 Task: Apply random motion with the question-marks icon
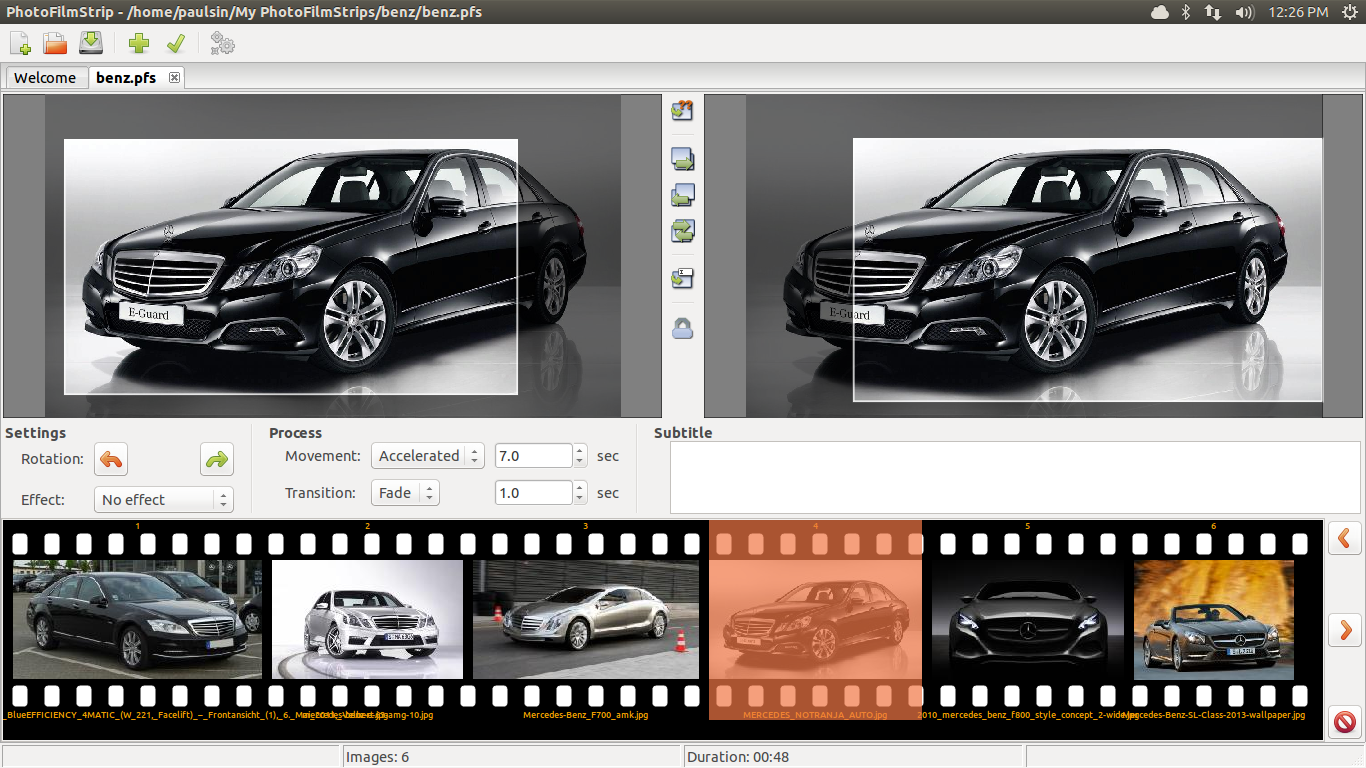tap(683, 109)
